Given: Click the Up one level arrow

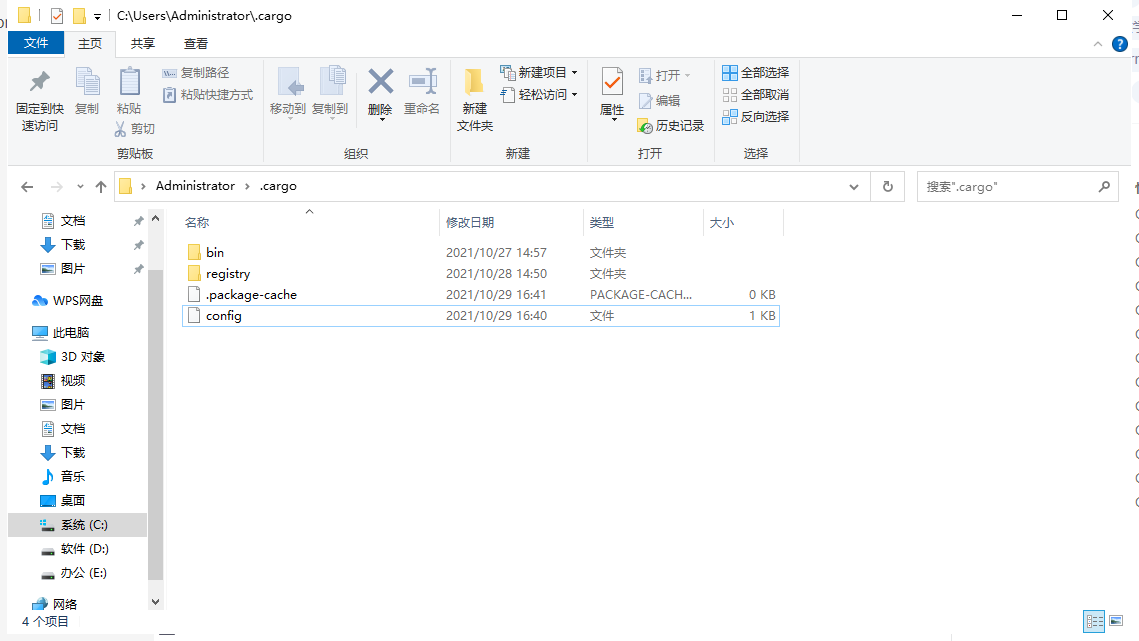Looking at the screenshot, I should [x=101, y=187].
